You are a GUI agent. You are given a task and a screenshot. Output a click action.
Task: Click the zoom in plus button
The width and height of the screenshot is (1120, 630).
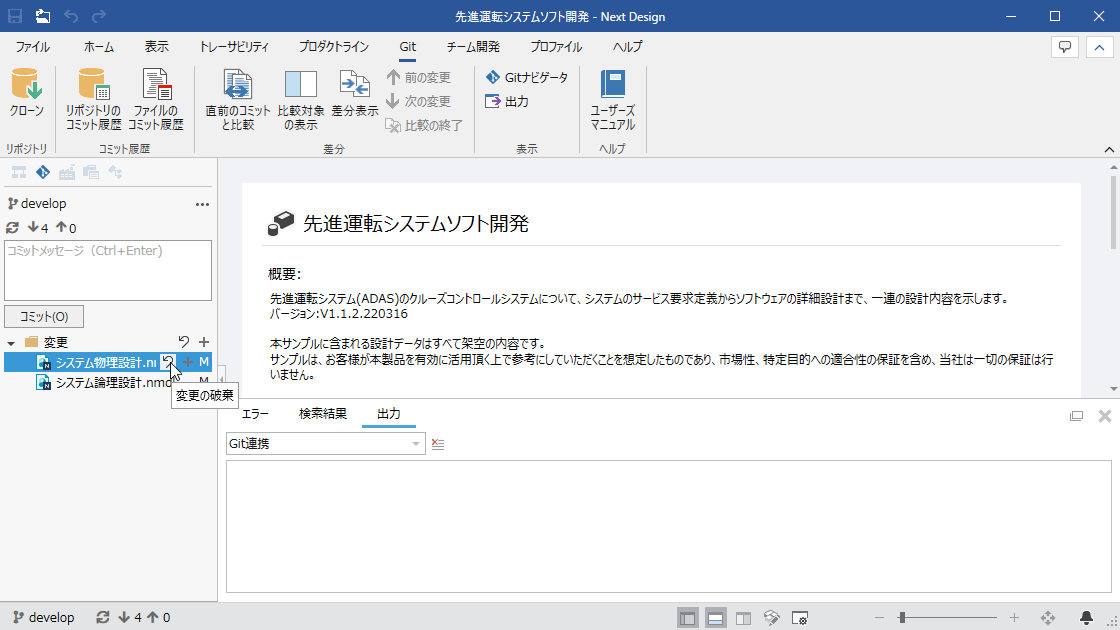(x=1014, y=618)
